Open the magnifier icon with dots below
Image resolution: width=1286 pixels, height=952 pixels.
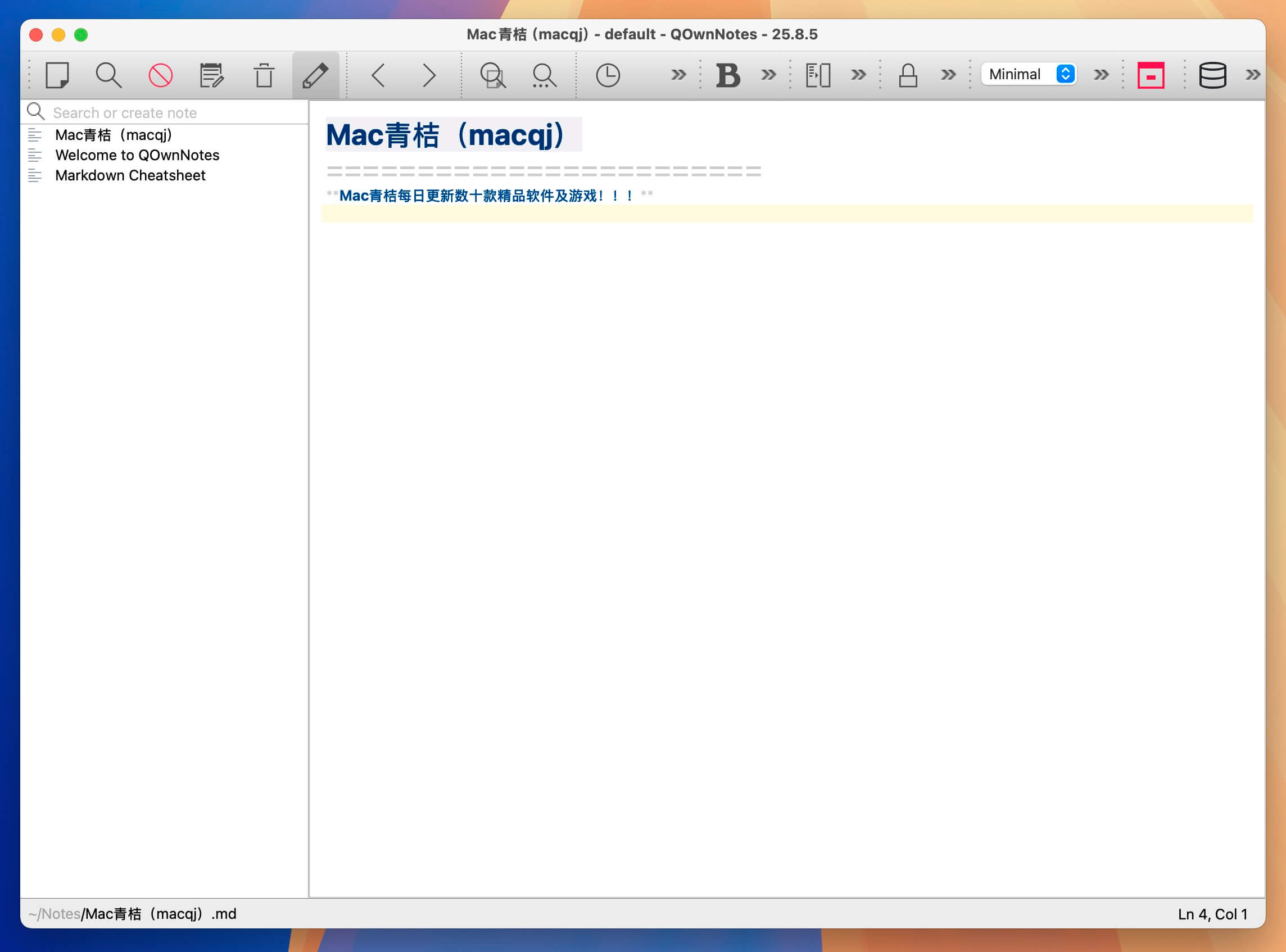[544, 75]
